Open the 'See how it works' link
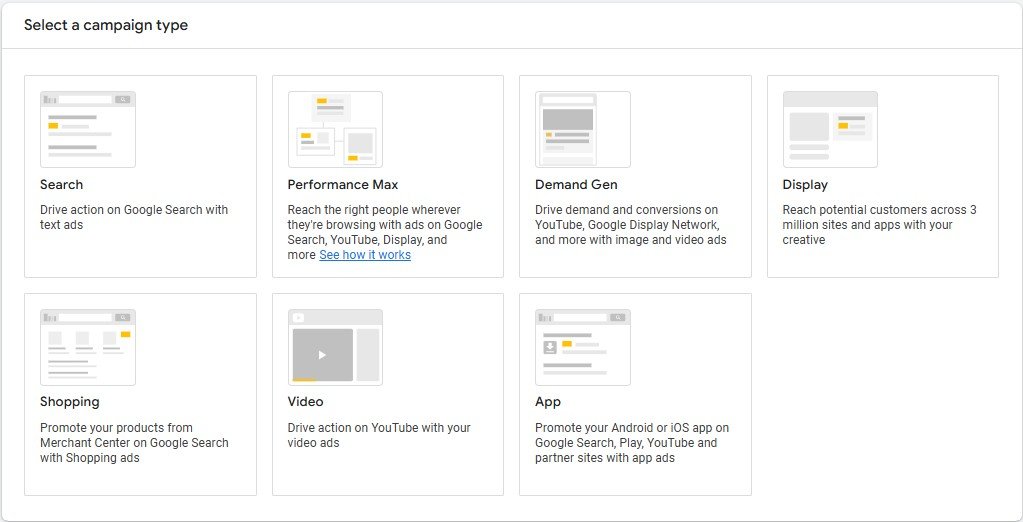 pyautogui.click(x=365, y=255)
